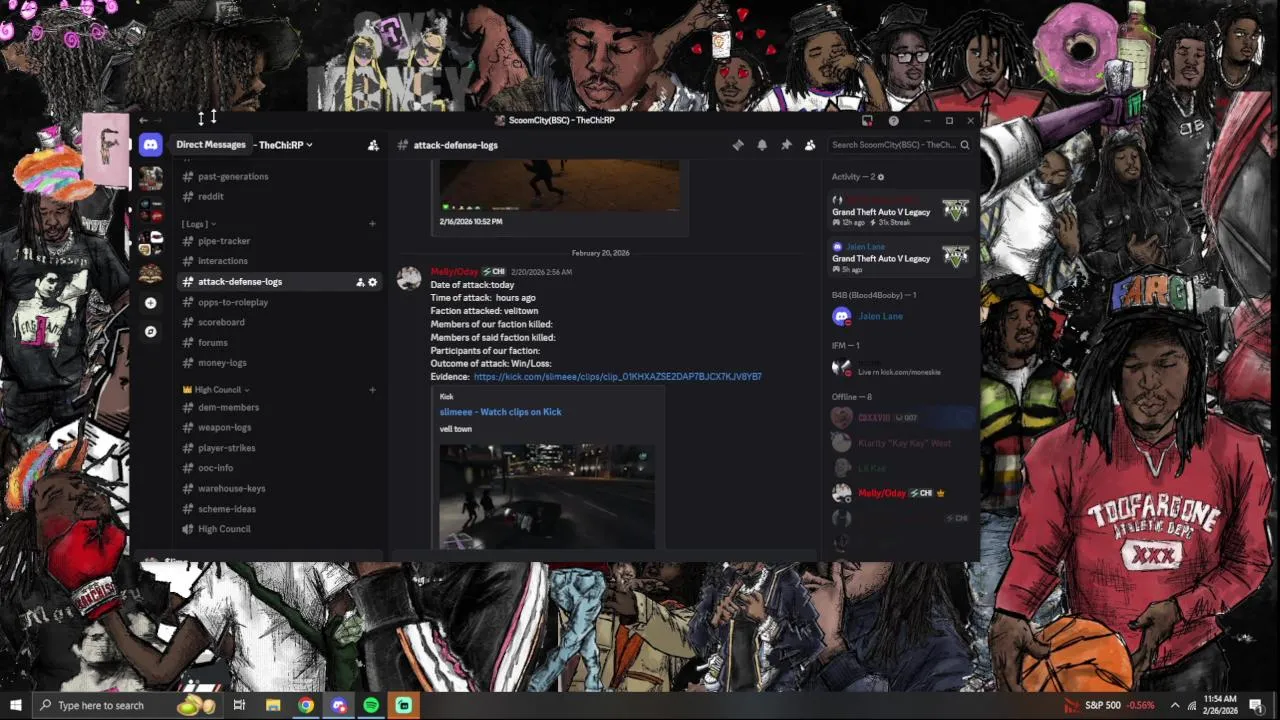Click Jalen Lane's avatar in member list
This screenshot has height=720, width=1280.
click(x=842, y=316)
